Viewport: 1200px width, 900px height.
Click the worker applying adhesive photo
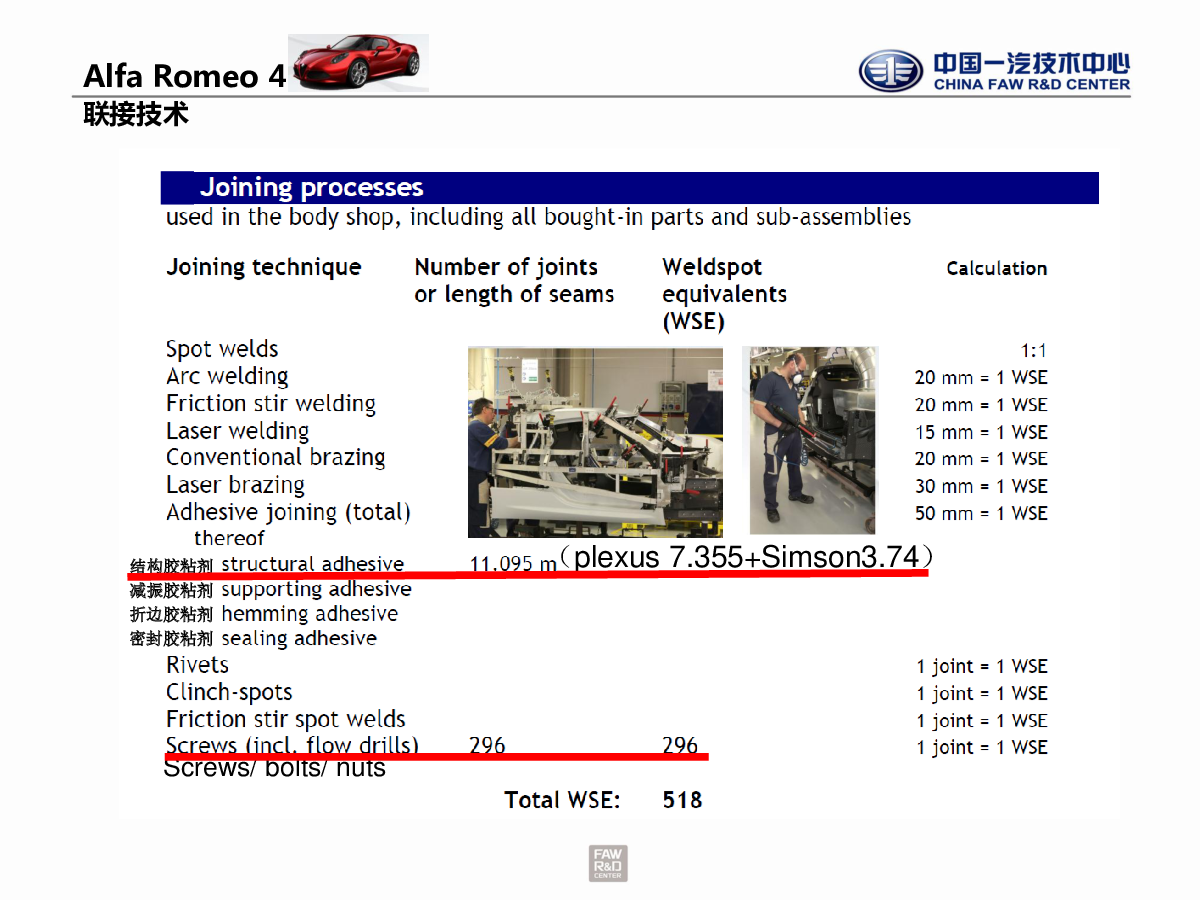click(810, 440)
